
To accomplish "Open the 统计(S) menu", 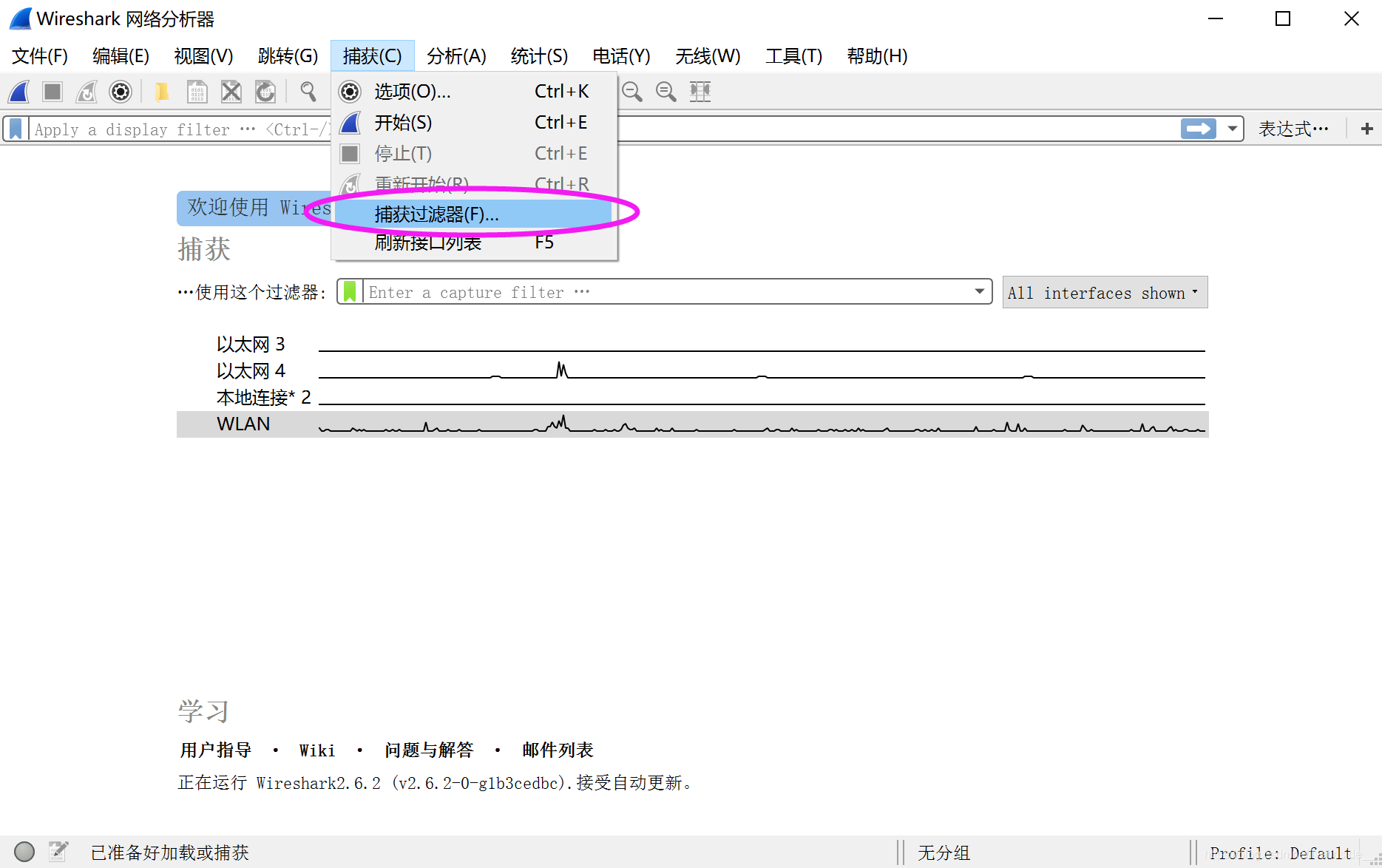I will pyautogui.click(x=539, y=56).
